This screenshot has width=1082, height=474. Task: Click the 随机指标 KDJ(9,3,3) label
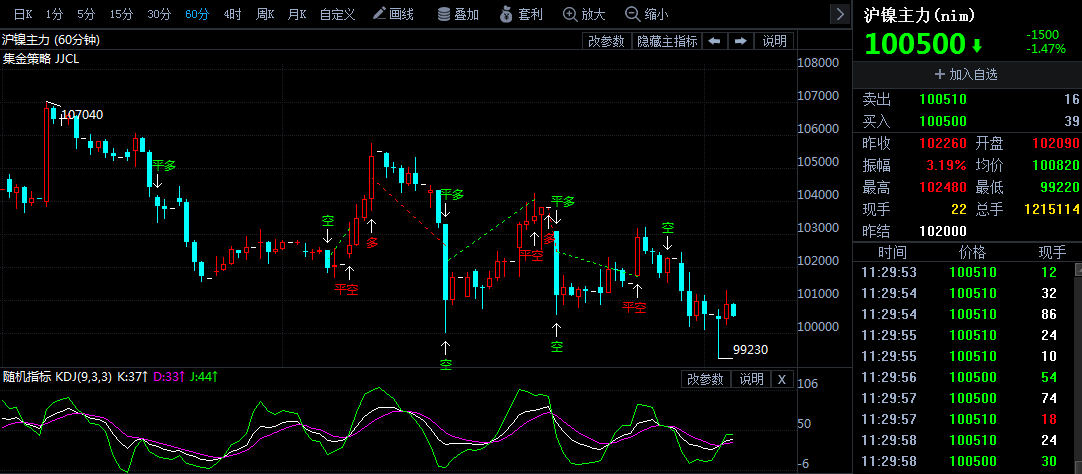pyautogui.click(x=58, y=377)
